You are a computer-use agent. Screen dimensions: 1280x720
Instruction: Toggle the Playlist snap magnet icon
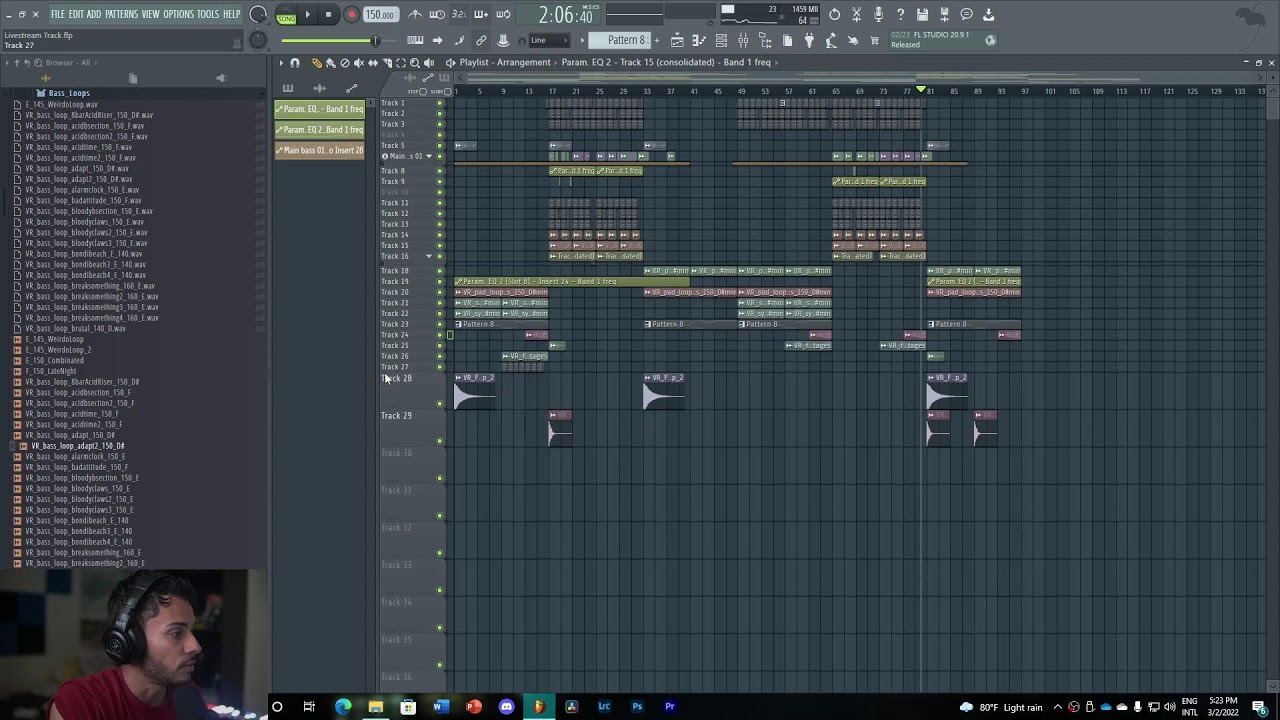pos(295,63)
